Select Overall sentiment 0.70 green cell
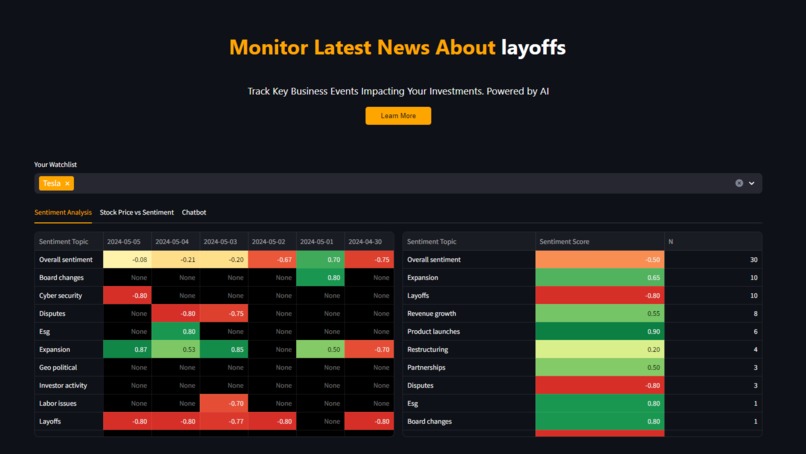 pyautogui.click(x=320, y=260)
